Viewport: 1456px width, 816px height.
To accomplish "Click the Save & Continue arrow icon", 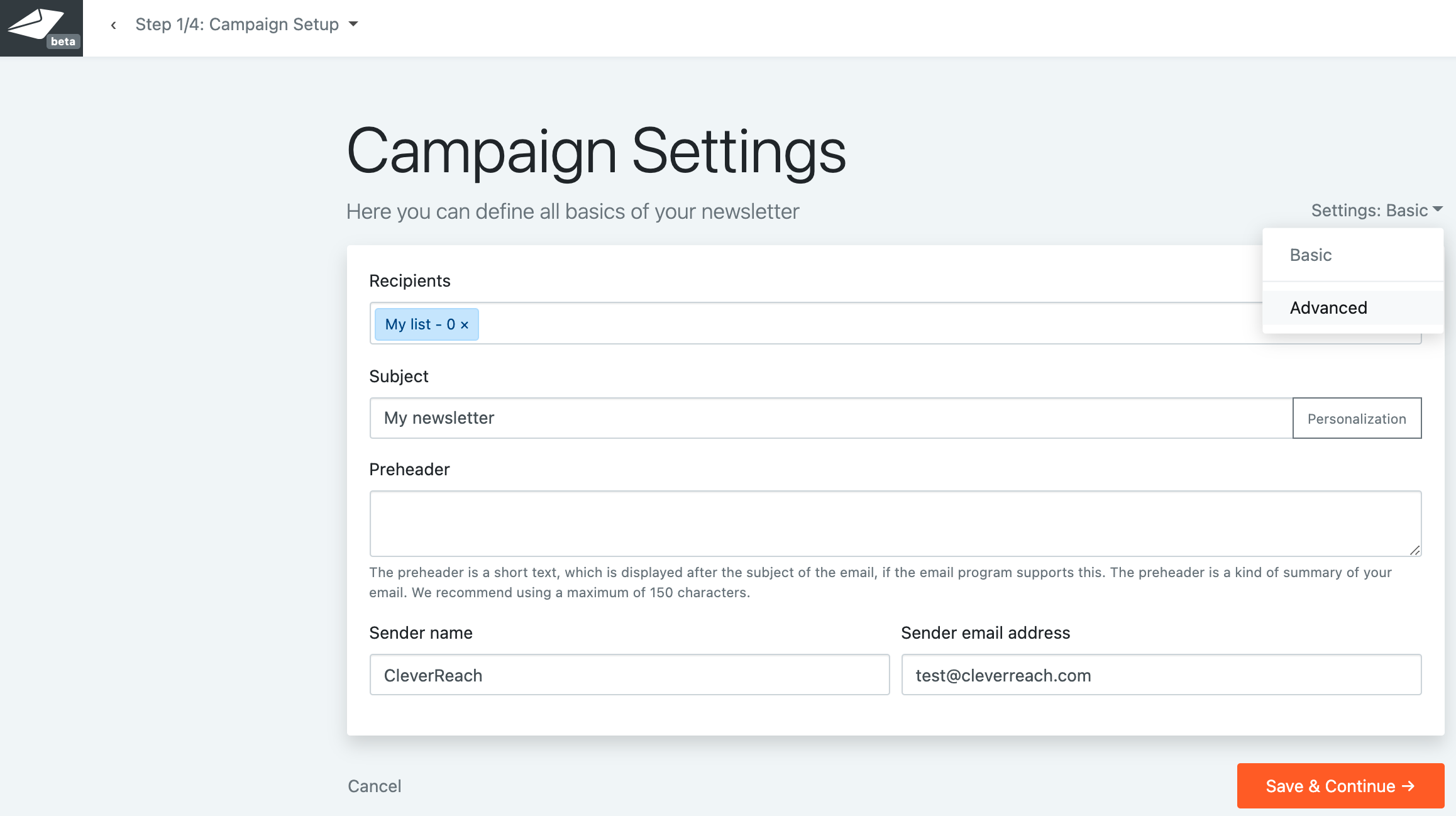I will point(1409,786).
